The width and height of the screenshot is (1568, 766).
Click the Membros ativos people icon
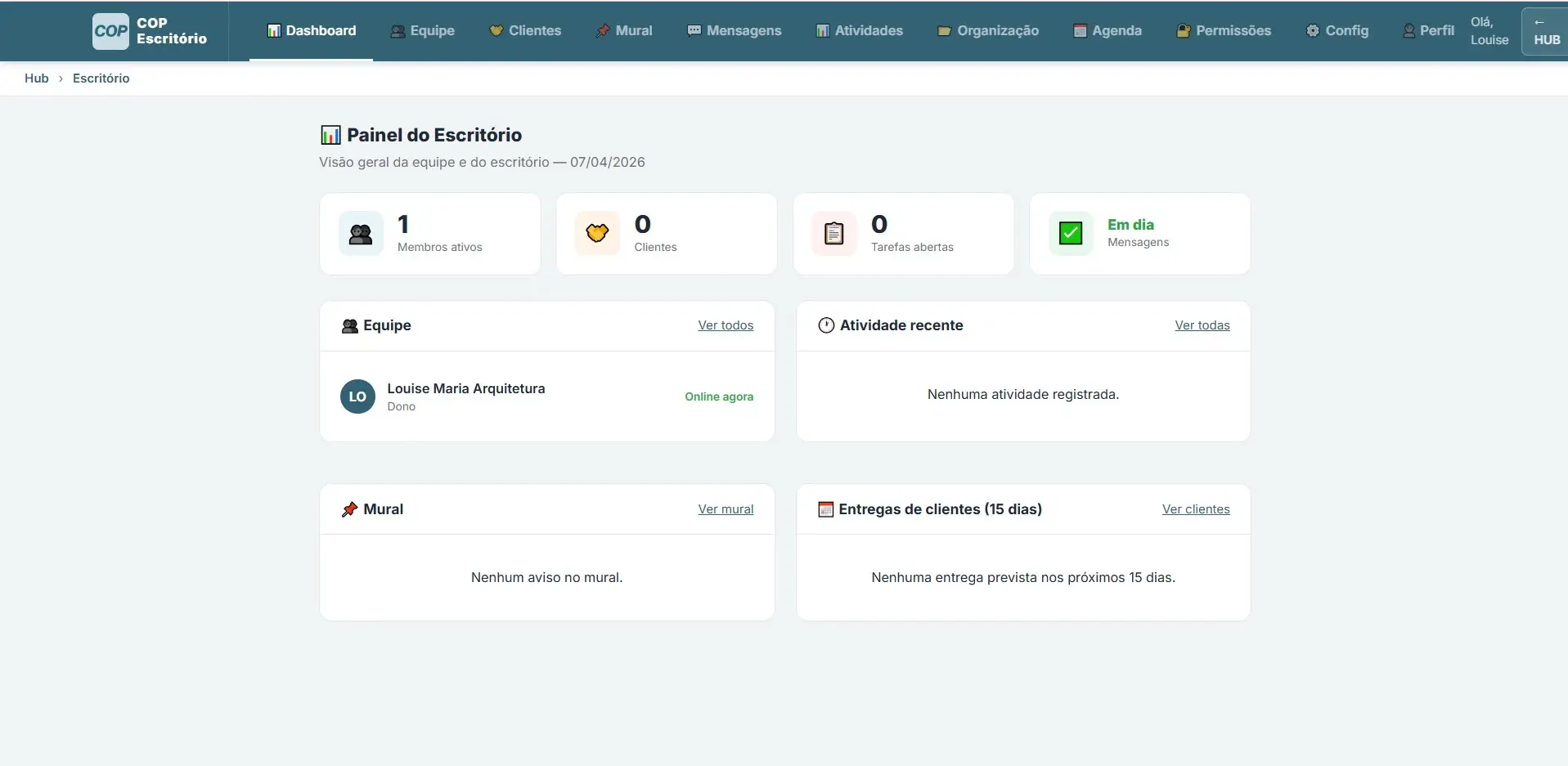[361, 234]
